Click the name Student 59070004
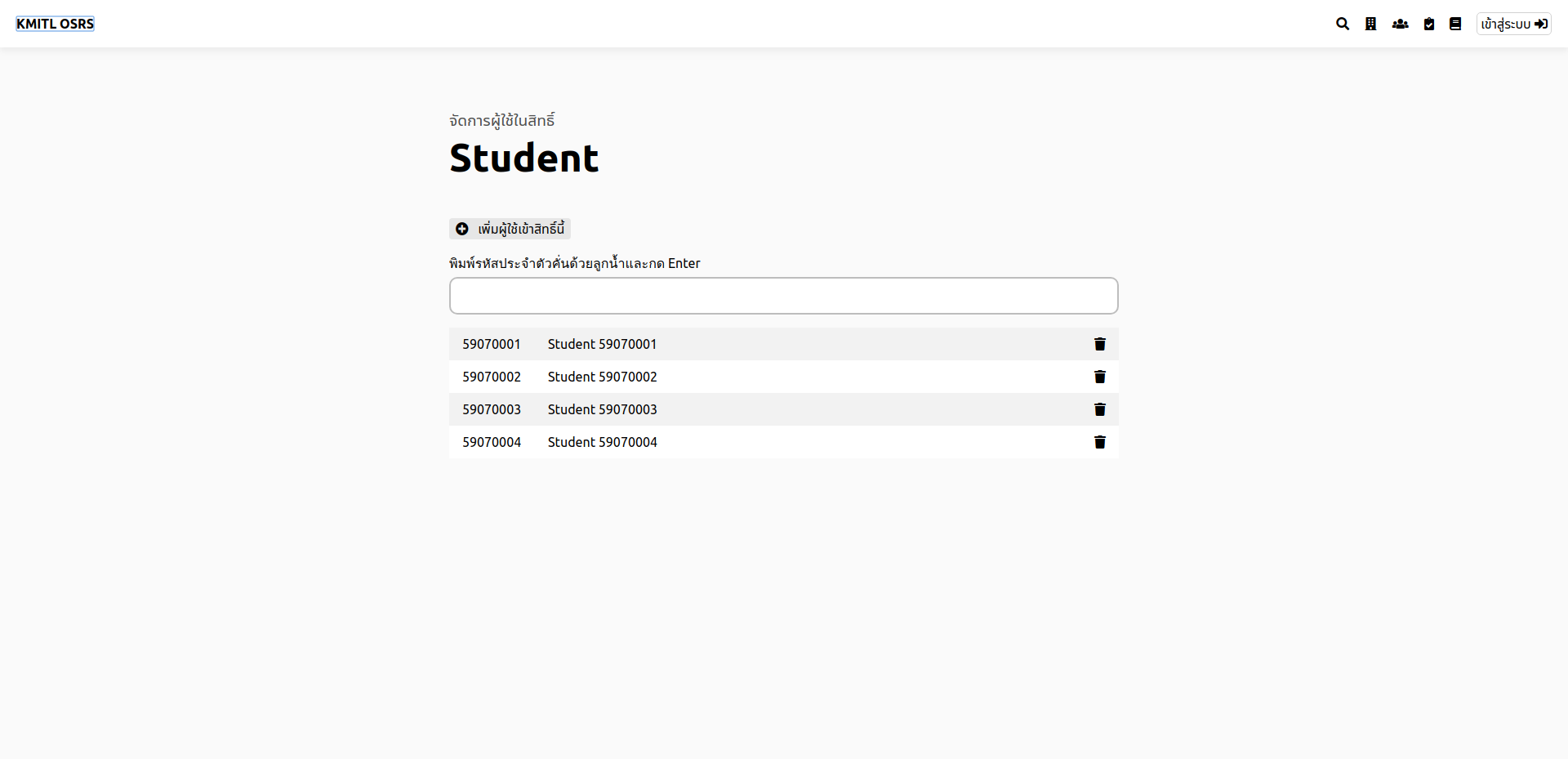 pyautogui.click(x=602, y=442)
